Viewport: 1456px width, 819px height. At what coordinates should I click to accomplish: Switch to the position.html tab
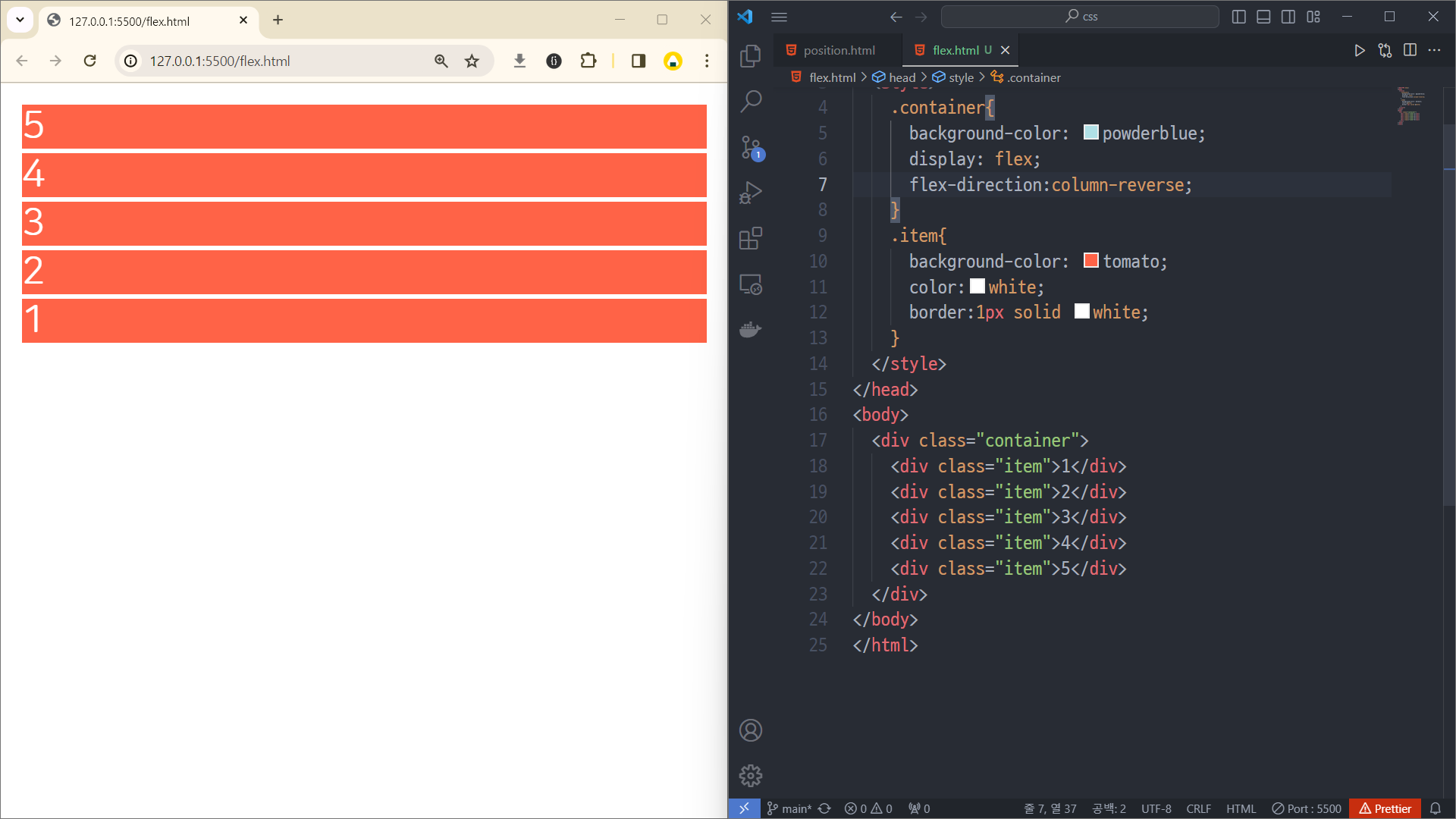coord(838,50)
